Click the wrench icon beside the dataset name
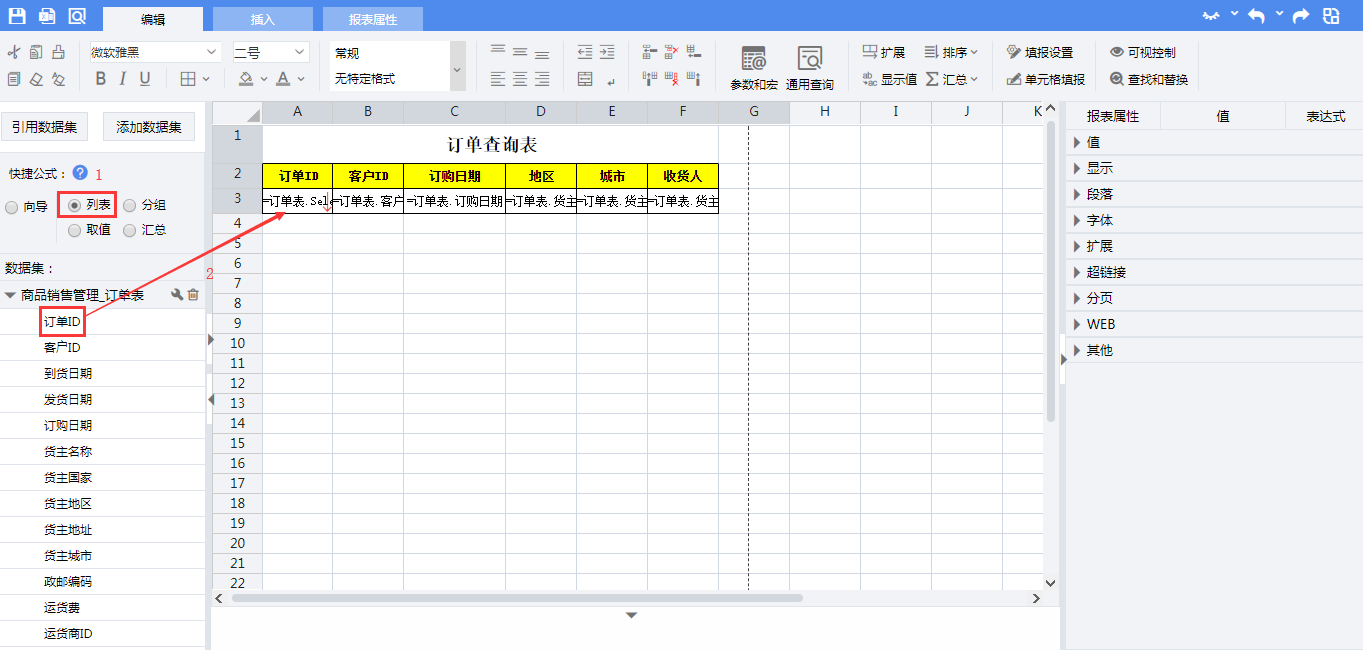The image size is (1363, 650). (177, 295)
